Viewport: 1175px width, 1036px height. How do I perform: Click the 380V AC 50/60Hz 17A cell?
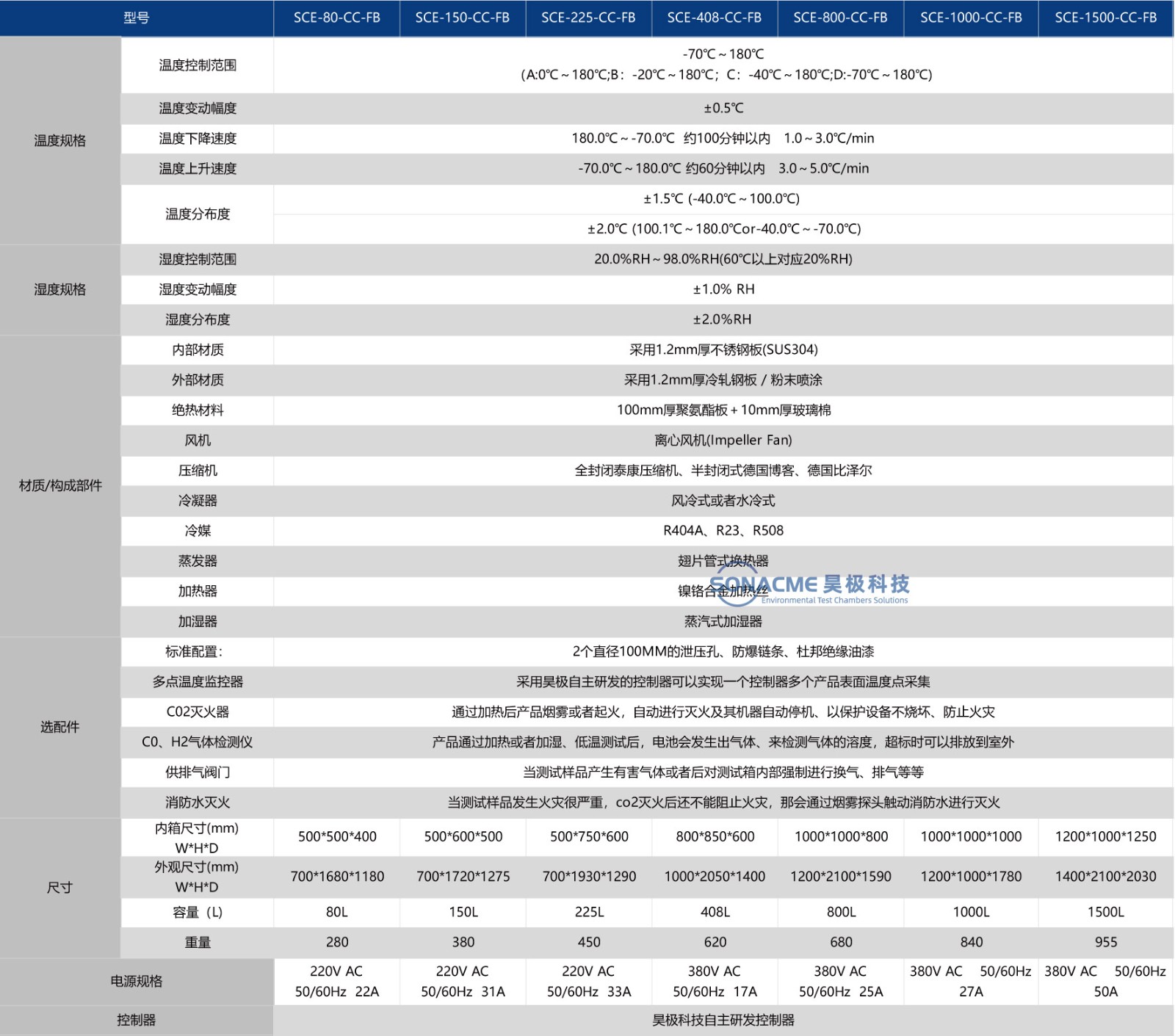[715, 981]
